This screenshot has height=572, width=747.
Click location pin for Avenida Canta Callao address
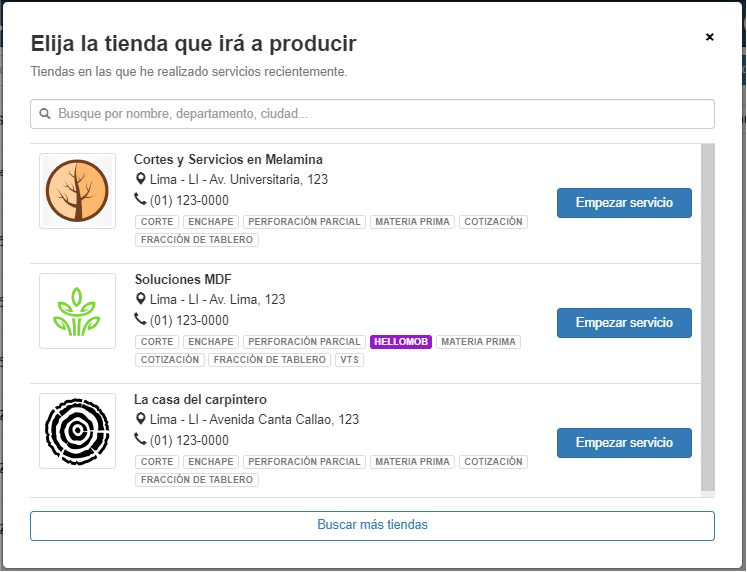[141, 419]
